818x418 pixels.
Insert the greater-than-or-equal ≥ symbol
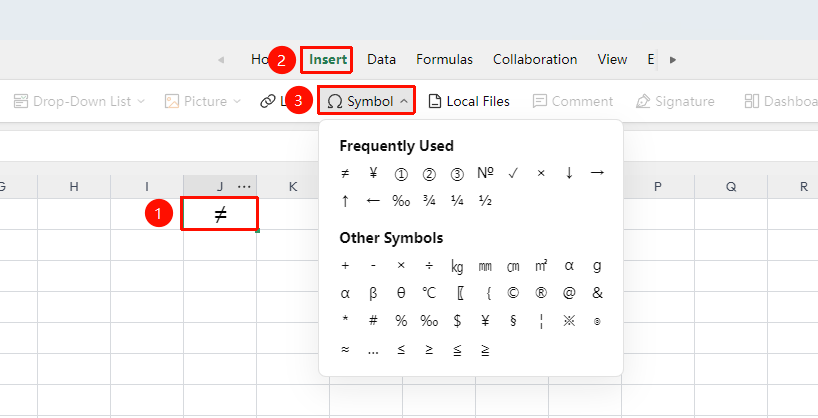[x=429, y=350]
